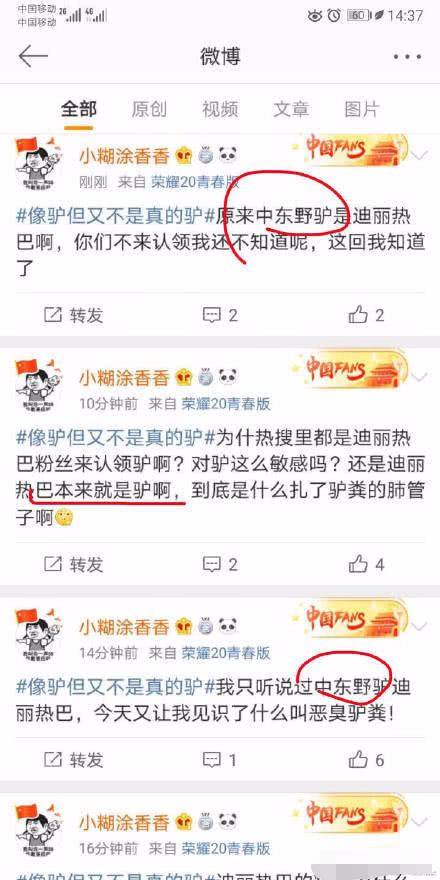Tap username 小糊涂香香 on second post
The height and width of the screenshot is (880, 440).
(x=123, y=378)
